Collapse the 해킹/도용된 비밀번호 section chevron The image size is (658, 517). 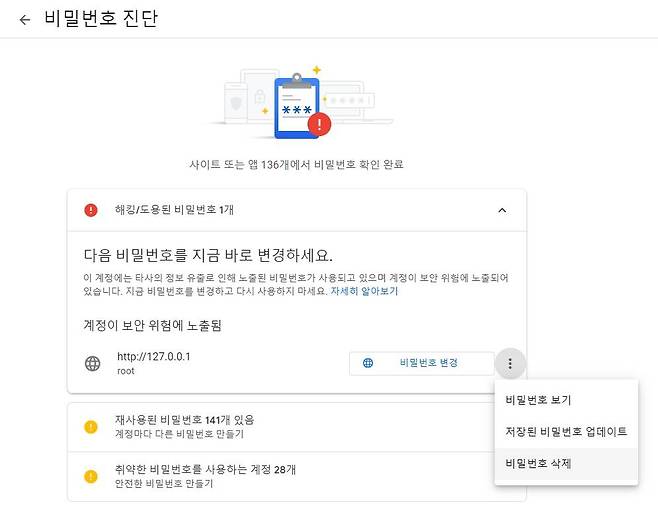[502, 210]
